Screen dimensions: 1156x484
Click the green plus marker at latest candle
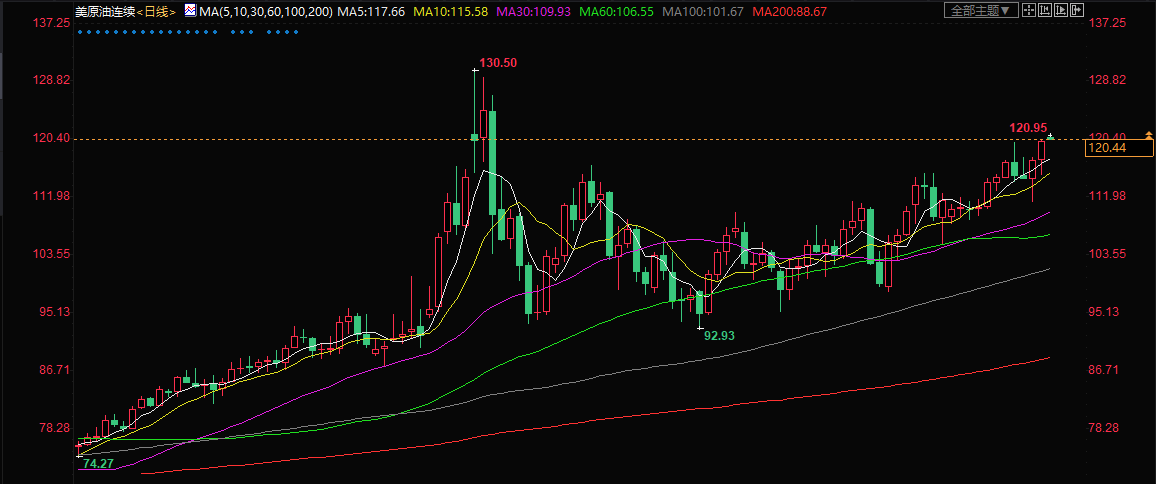click(x=1051, y=136)
